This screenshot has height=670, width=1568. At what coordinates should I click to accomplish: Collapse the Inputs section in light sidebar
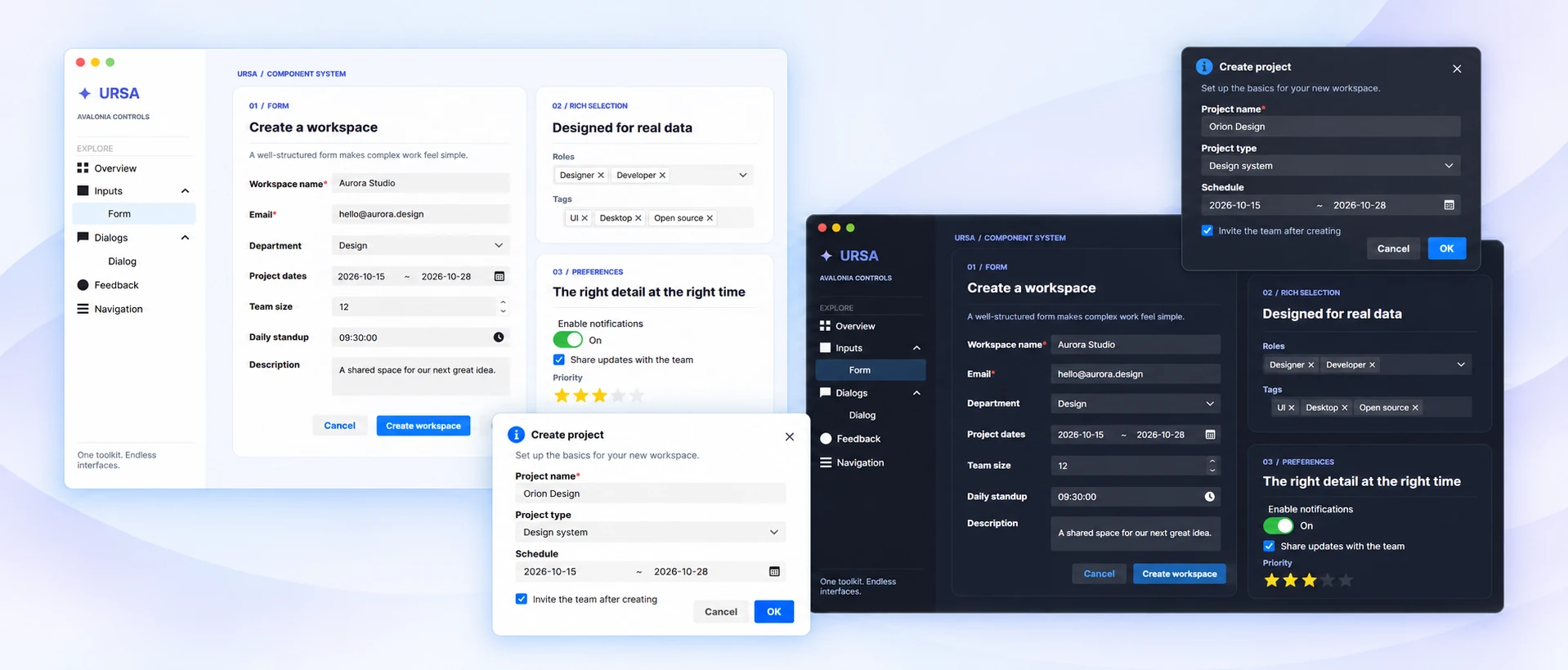point(185,191)
